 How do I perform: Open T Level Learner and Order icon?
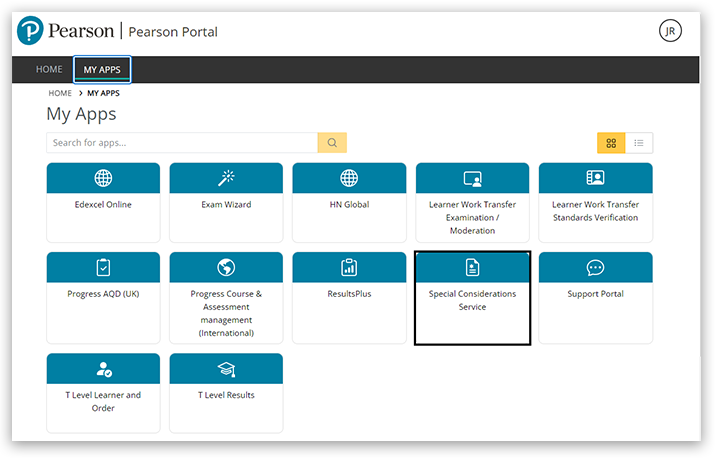click(x=103, y=369)
